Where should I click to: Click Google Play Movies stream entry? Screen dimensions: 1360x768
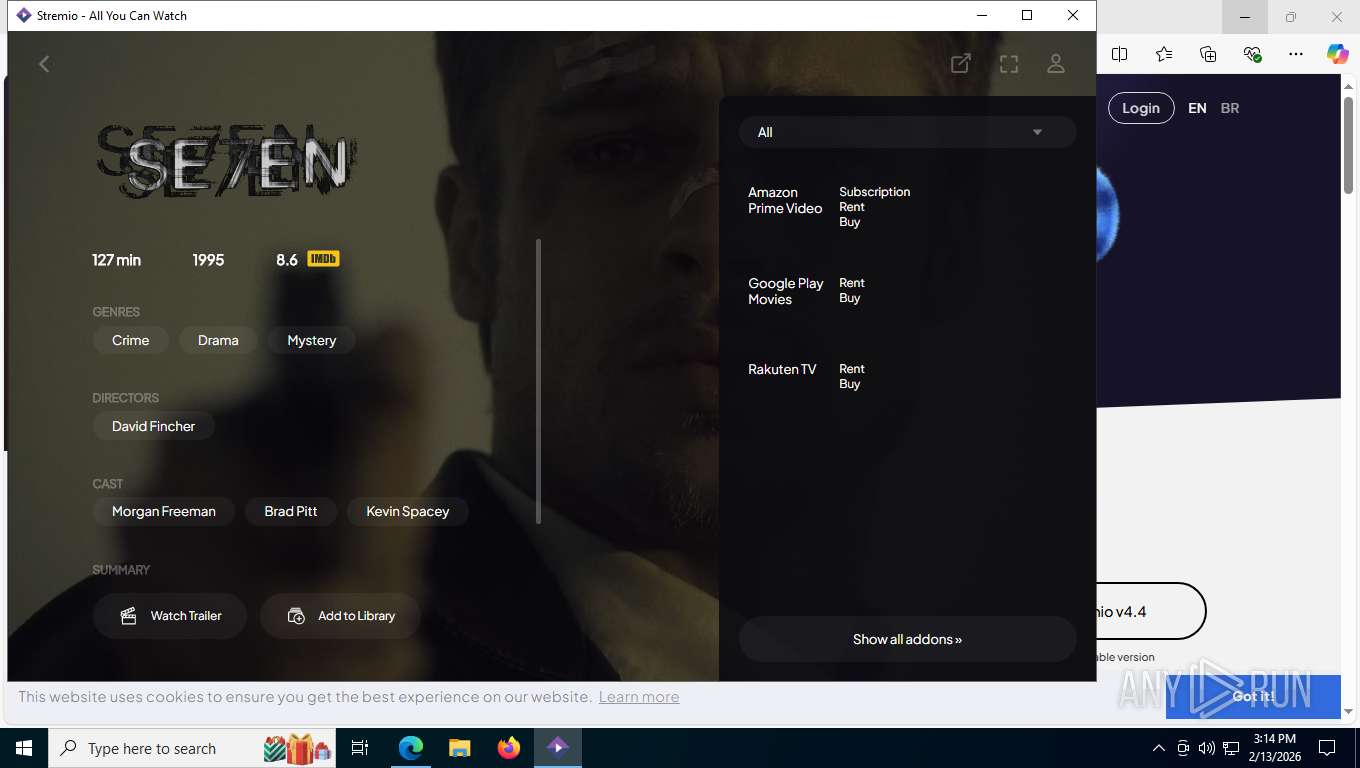907,291
